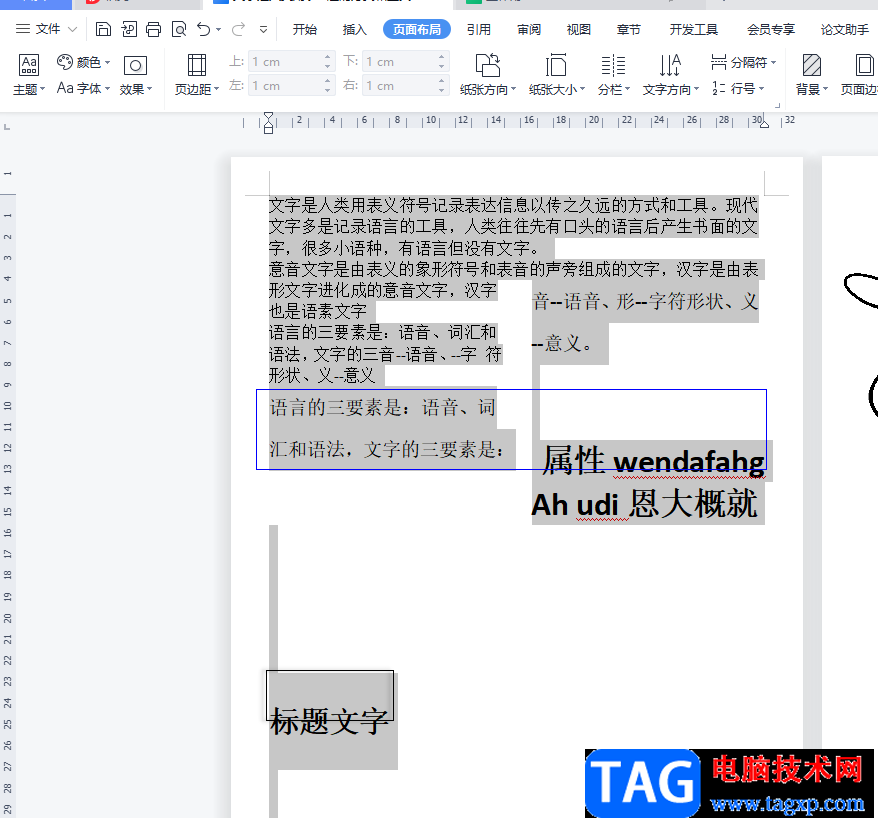The height and width of the screenshot is (818, 878).
Task: Click the text 属性 wendafahg
Action: click(x=653, y=461)
